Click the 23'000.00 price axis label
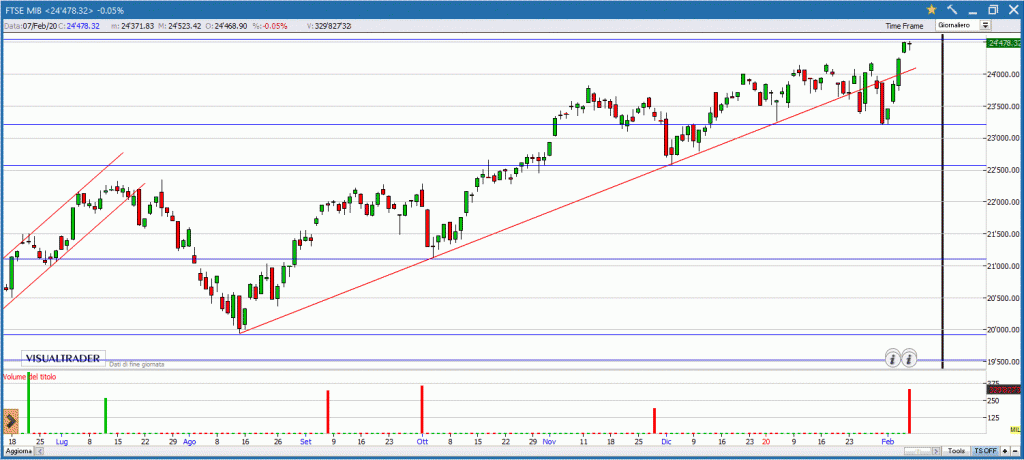1024x460 pixels. click(1004, 138)
